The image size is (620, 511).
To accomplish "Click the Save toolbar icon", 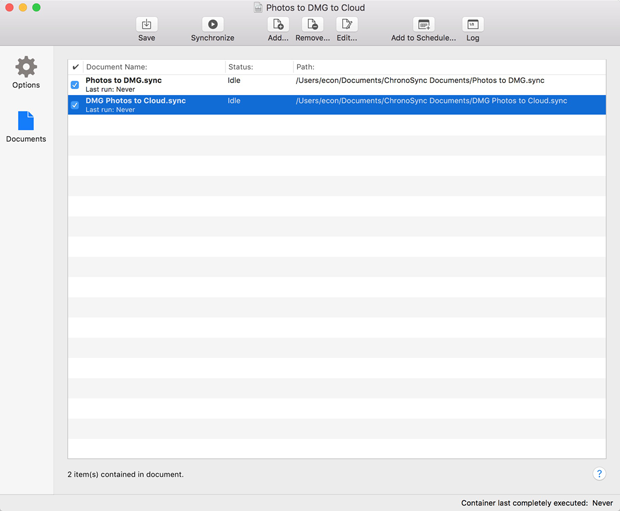I will click(146, 25).
